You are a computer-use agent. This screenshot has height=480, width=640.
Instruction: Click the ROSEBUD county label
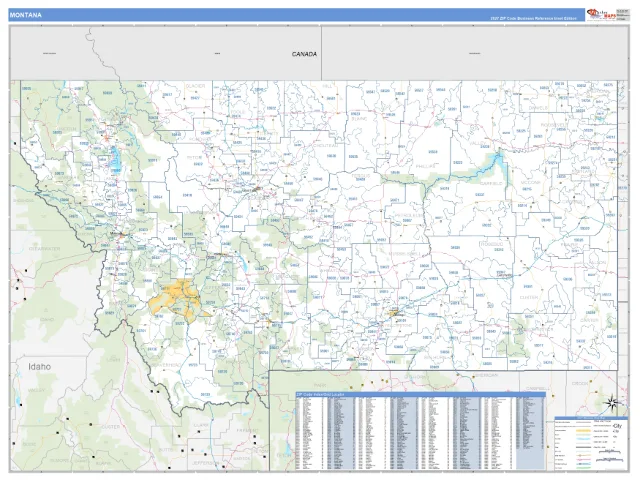[x=491, y=243]
